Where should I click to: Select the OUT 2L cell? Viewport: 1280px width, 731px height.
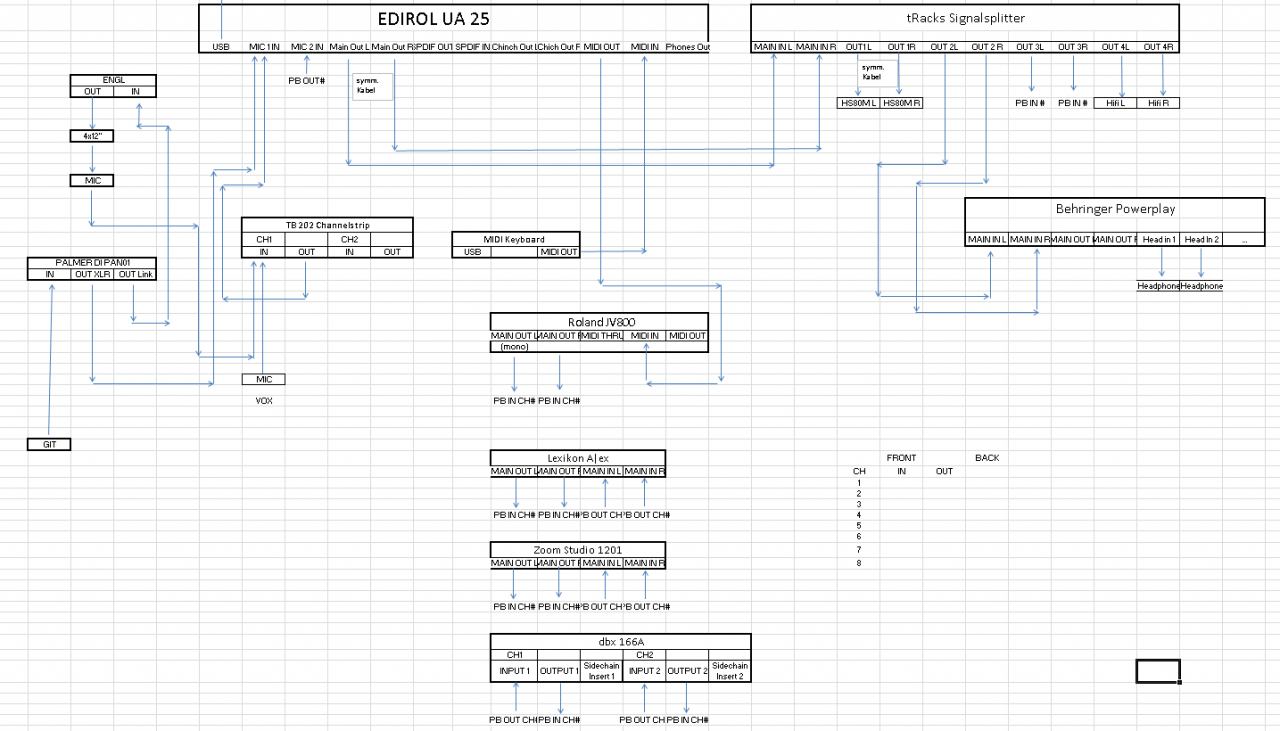[944, 47]
